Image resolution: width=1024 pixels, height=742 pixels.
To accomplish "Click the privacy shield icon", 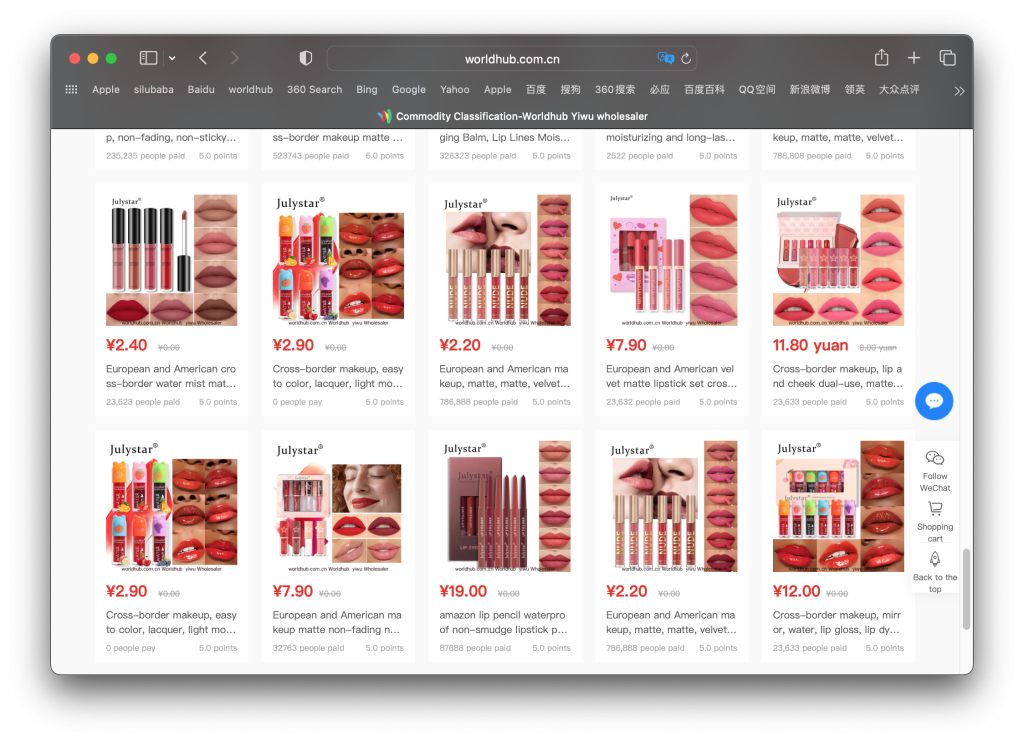I will pos(306,58).
